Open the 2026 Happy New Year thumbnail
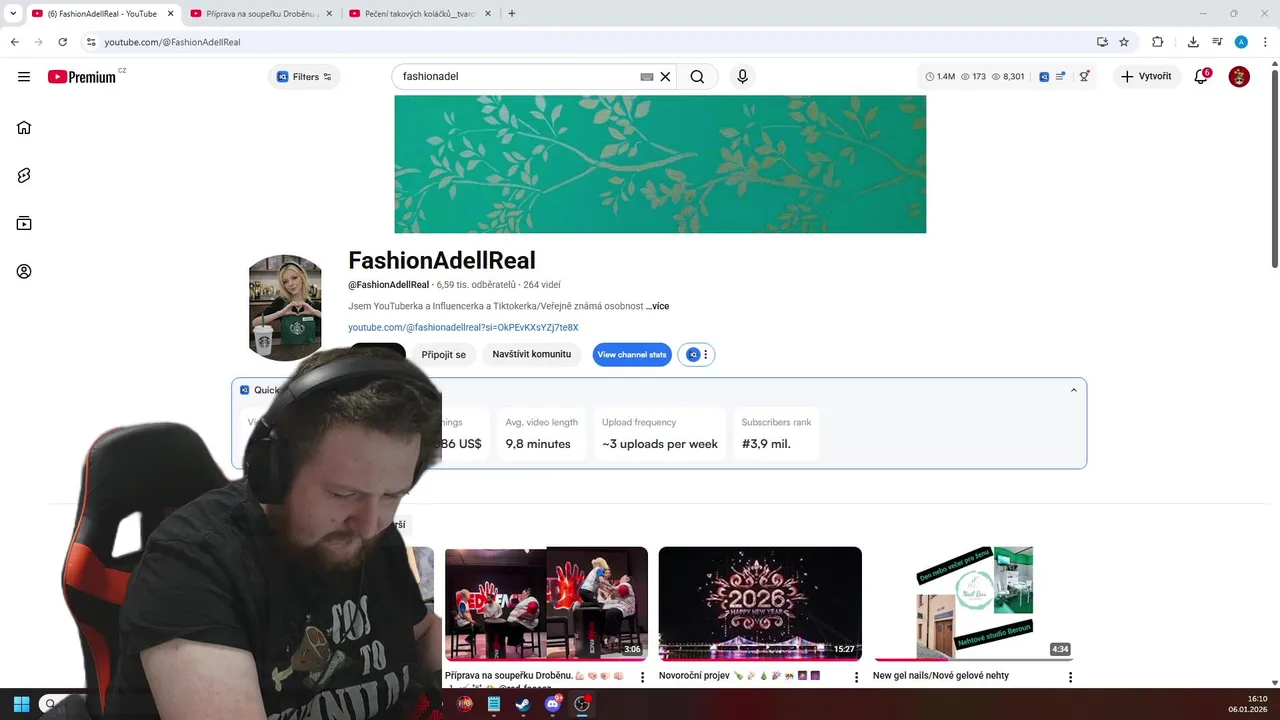 (x=760, y=604)
